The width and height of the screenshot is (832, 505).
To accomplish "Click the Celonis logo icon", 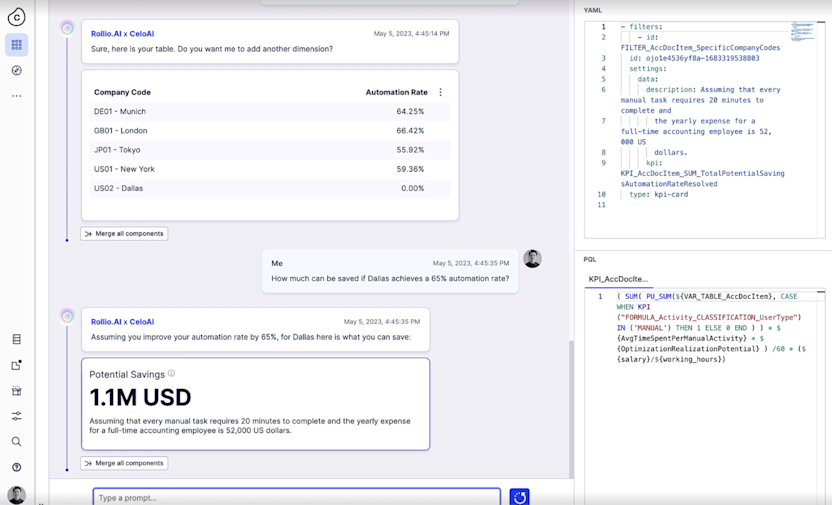I will click(x=16, y=17).
